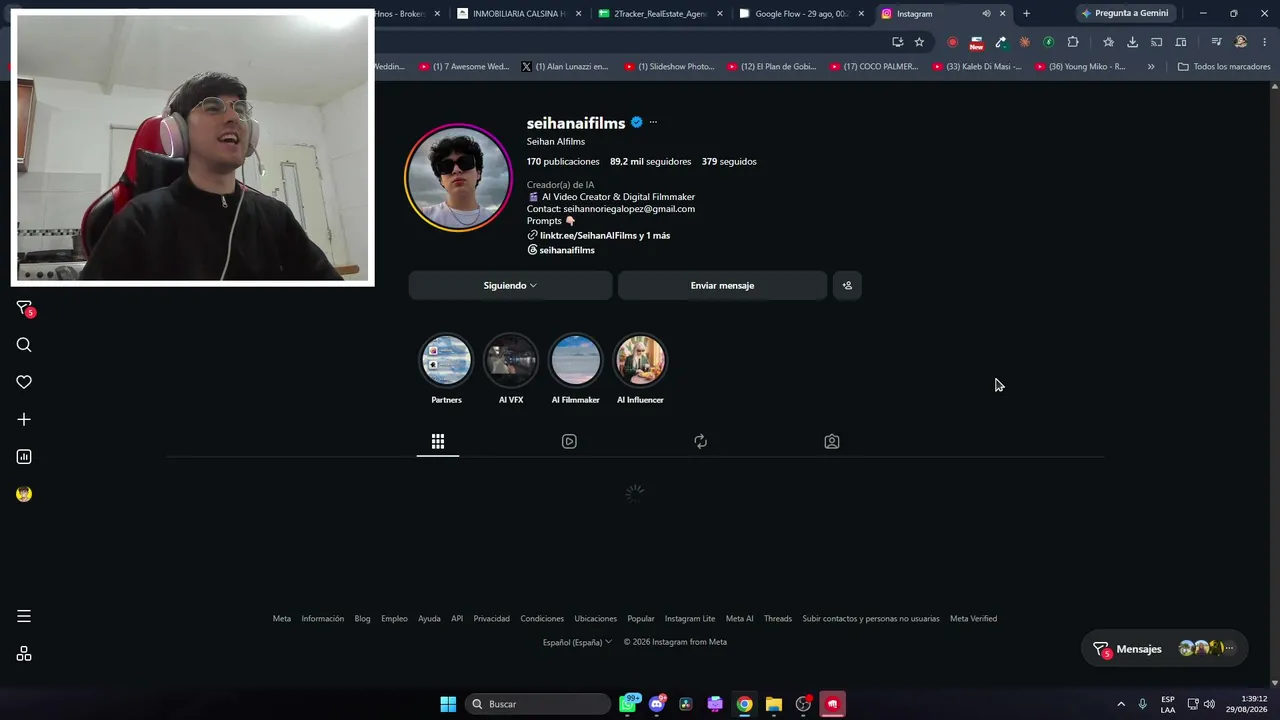Open the Empleo footer link
The height and width of the screenshot is (720, 1280).
click(394, 618)
